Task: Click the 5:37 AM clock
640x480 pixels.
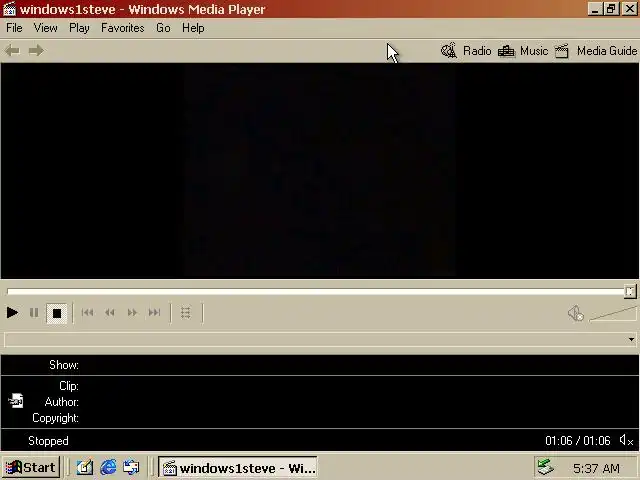Action: coord(596,469)
